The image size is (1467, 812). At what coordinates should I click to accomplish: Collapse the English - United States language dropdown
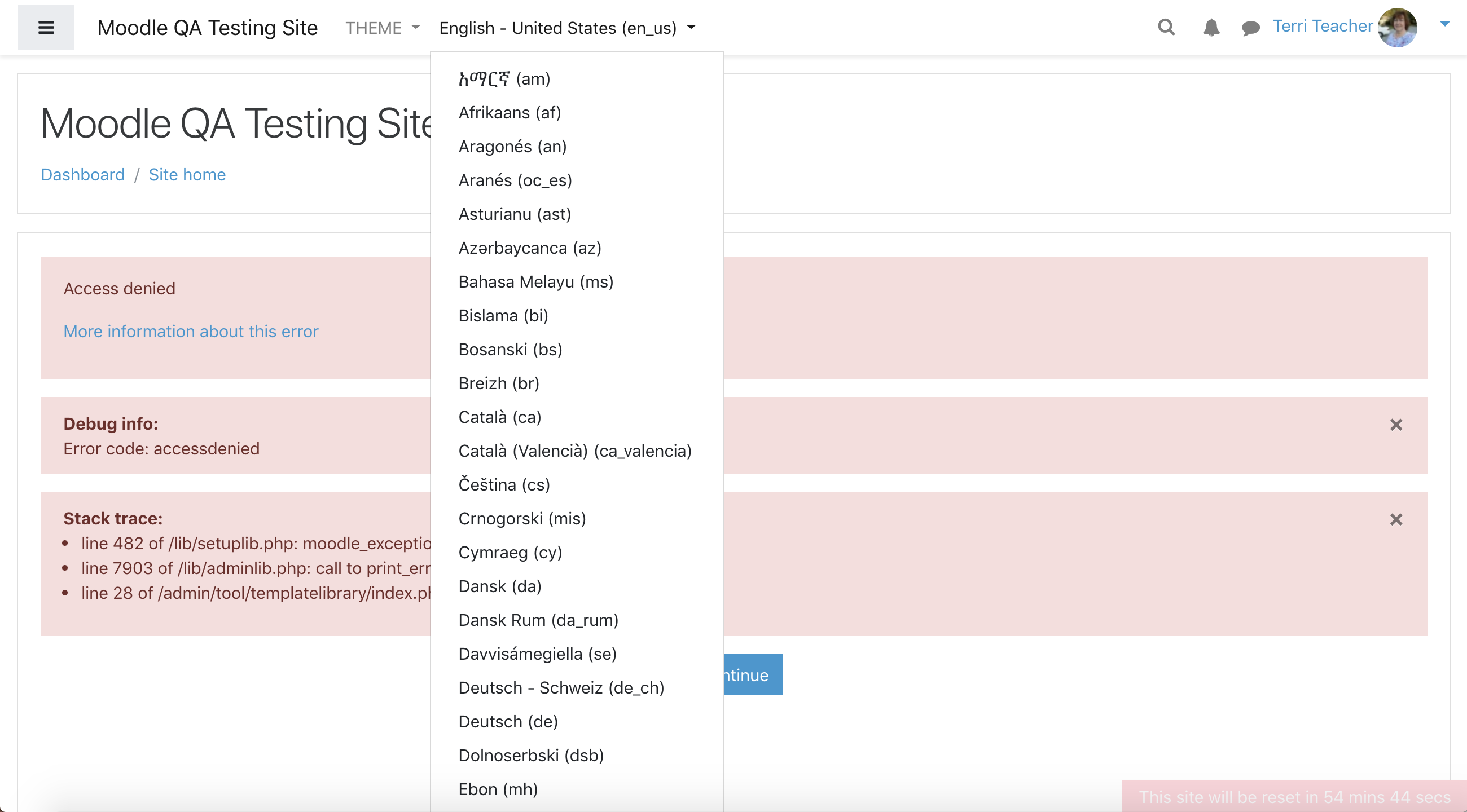click(567, 28)
